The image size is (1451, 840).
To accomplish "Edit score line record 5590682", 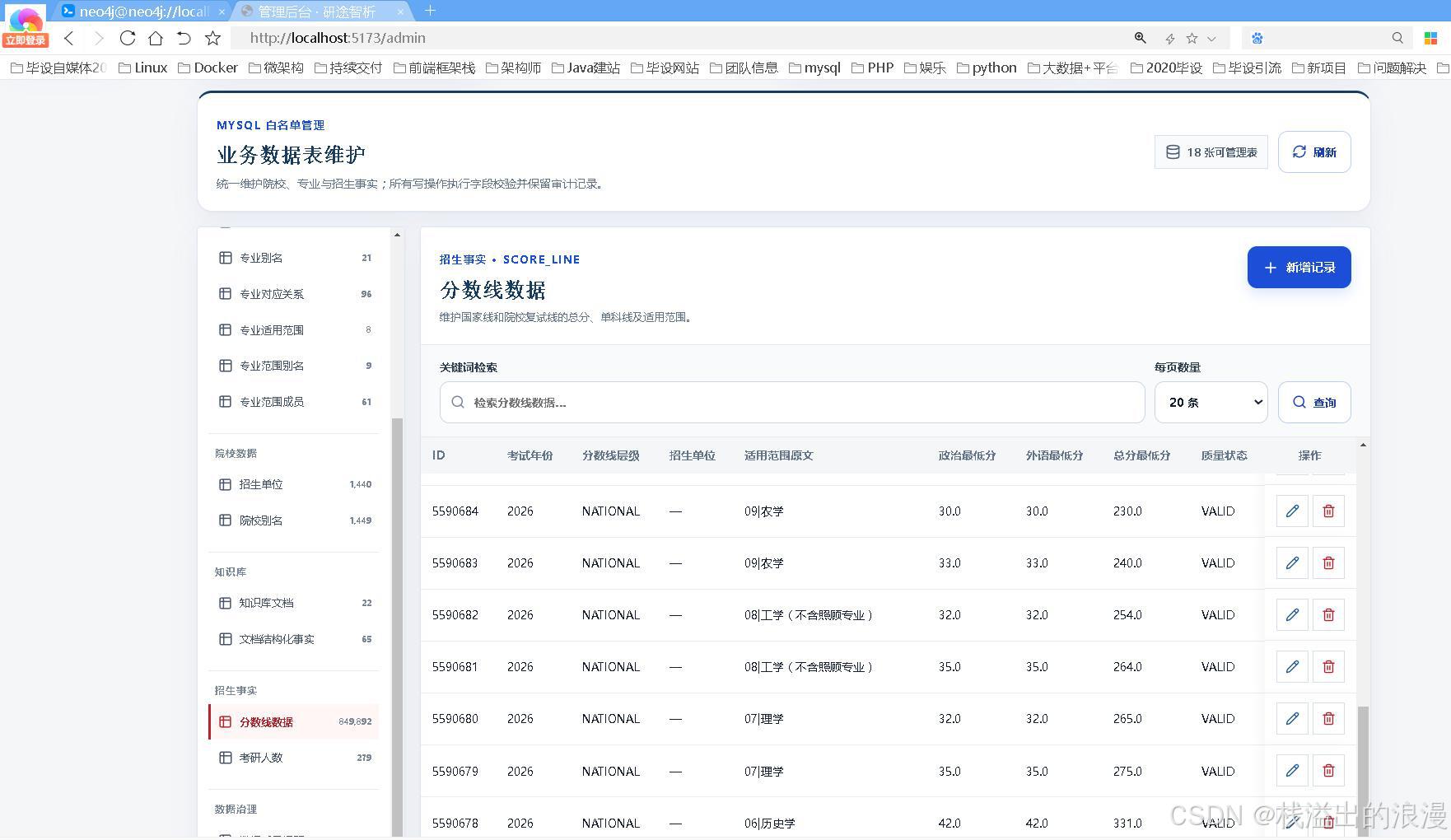I will pyautogui.click(x=1292, y=615).
